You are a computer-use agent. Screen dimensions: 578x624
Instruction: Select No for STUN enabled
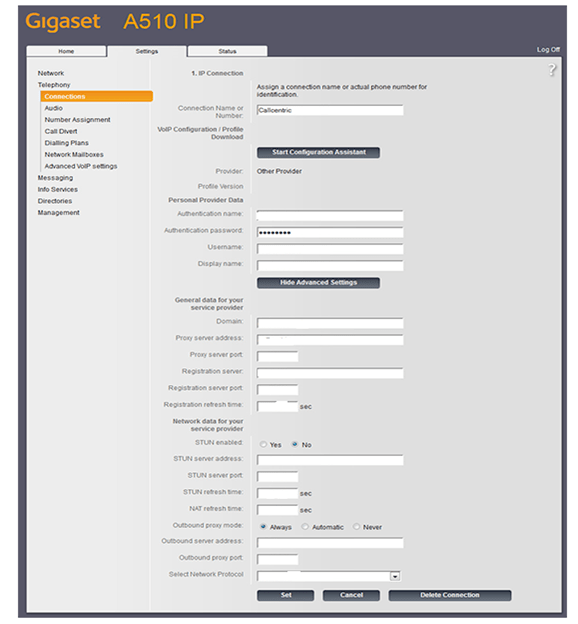pos(295,445)
